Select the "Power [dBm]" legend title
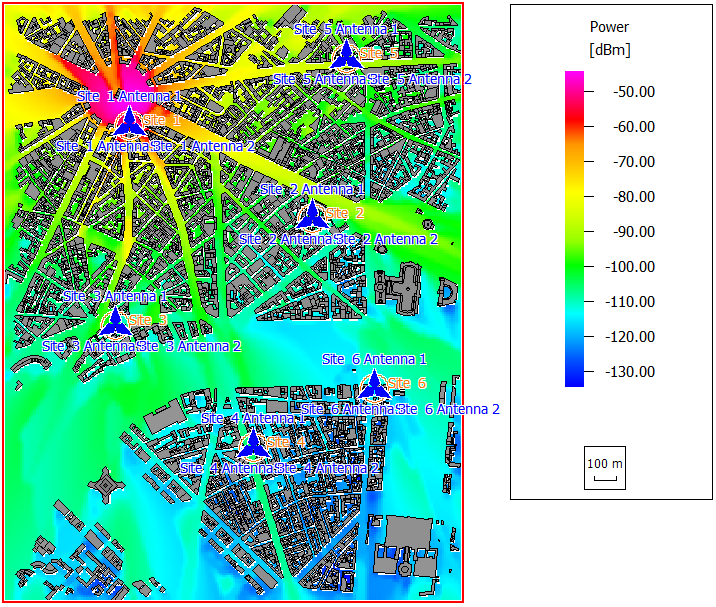716x607 pixels. coord(610,39)
